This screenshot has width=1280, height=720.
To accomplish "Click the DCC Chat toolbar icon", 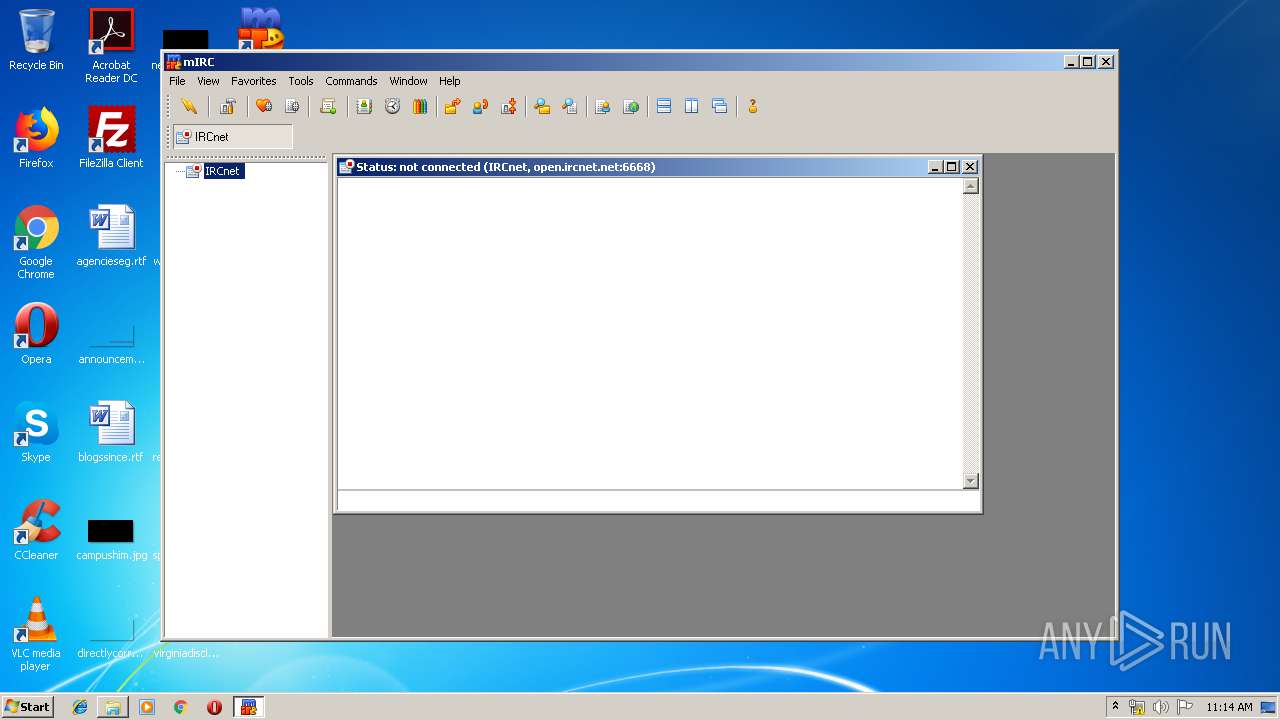I will [480, 107].
